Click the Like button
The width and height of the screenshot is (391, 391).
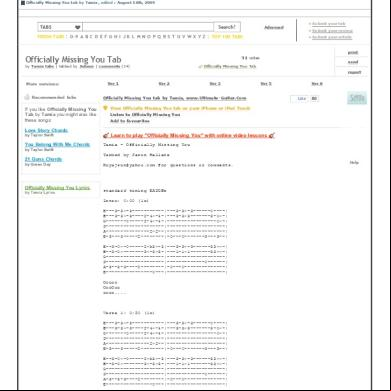click(x=300, y=99)
